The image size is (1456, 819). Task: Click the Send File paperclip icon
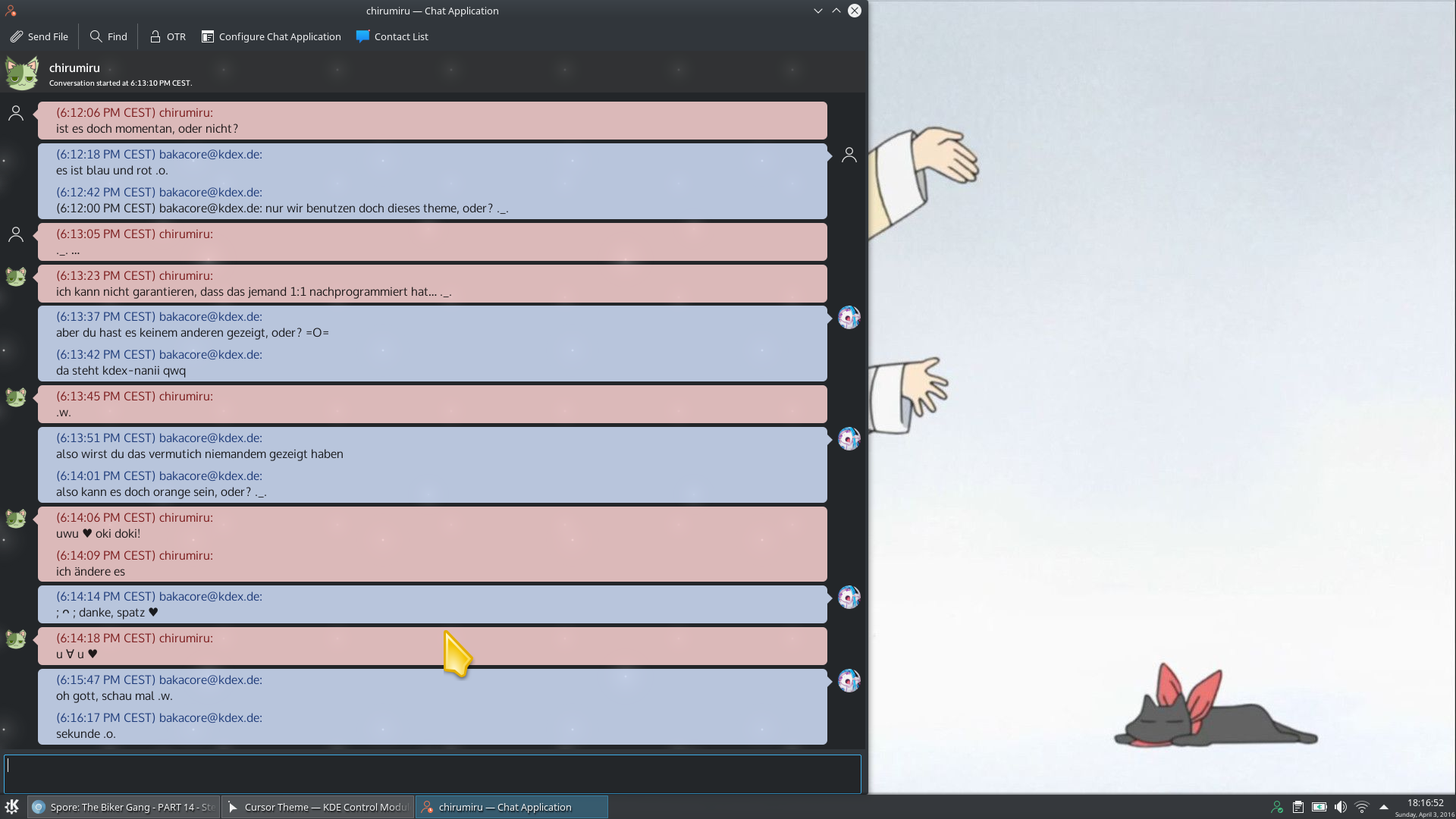click(x=16, y=36)
